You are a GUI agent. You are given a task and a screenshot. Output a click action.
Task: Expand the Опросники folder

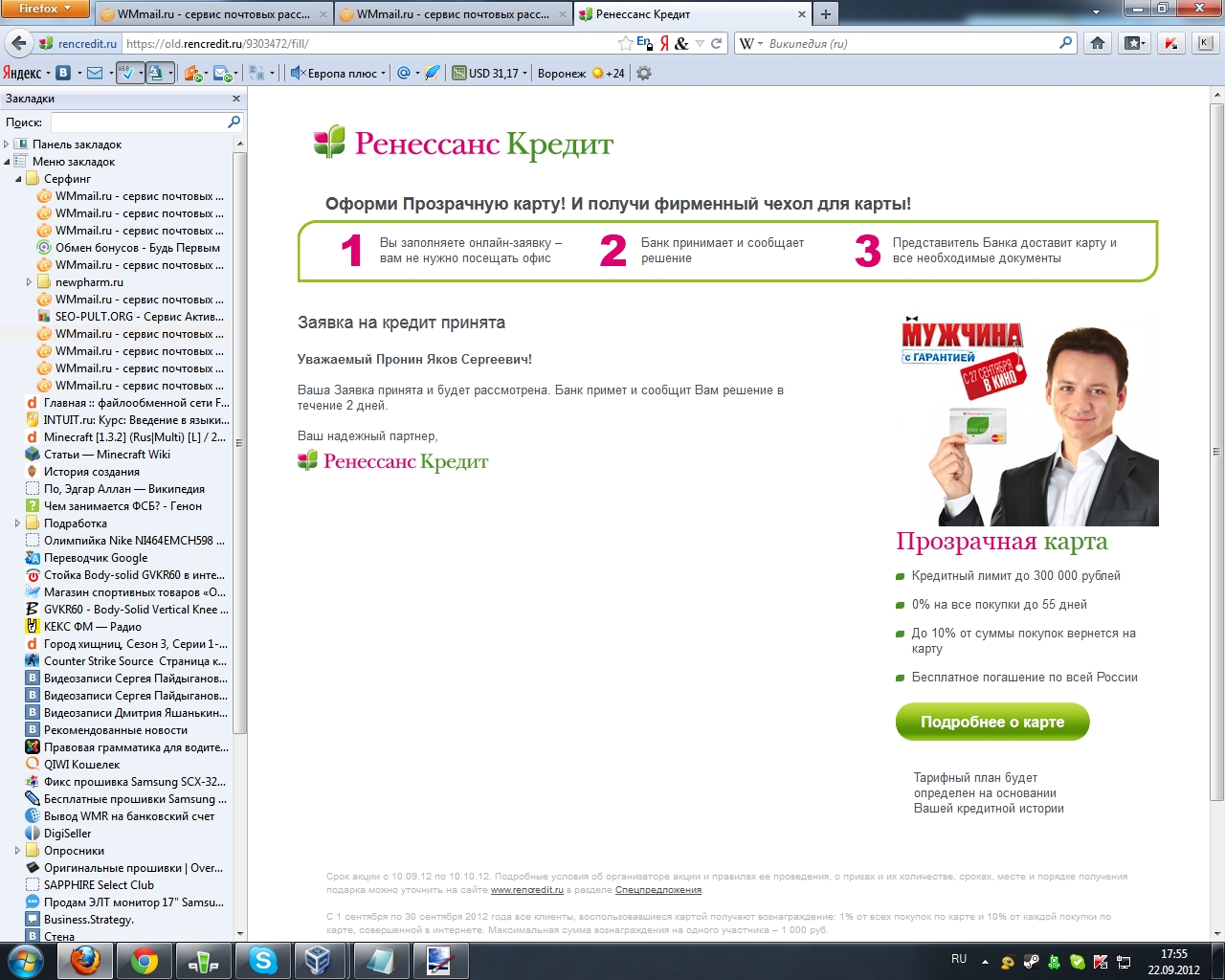pos(18,851)
